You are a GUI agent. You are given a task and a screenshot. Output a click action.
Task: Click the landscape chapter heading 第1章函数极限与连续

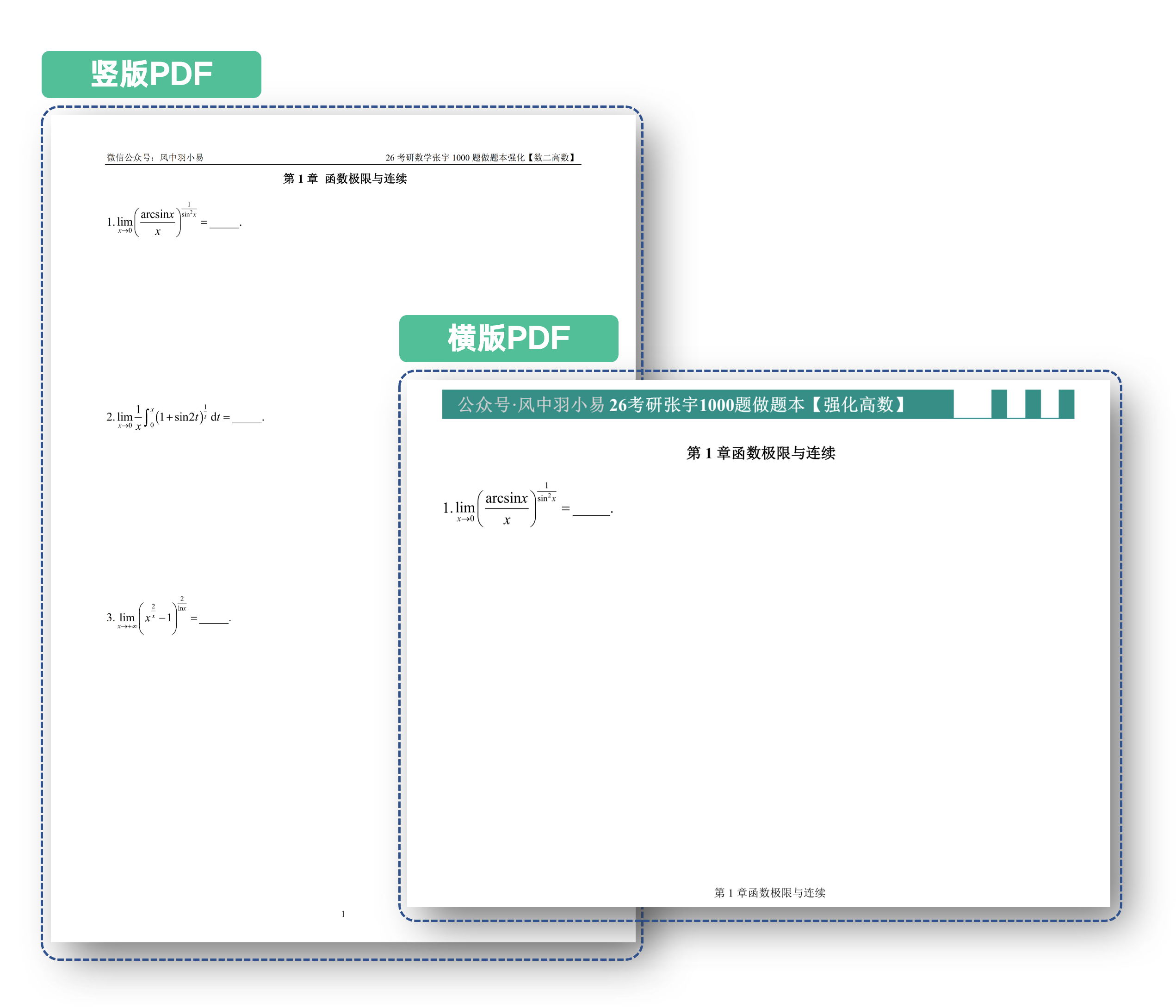pos(760,453)
